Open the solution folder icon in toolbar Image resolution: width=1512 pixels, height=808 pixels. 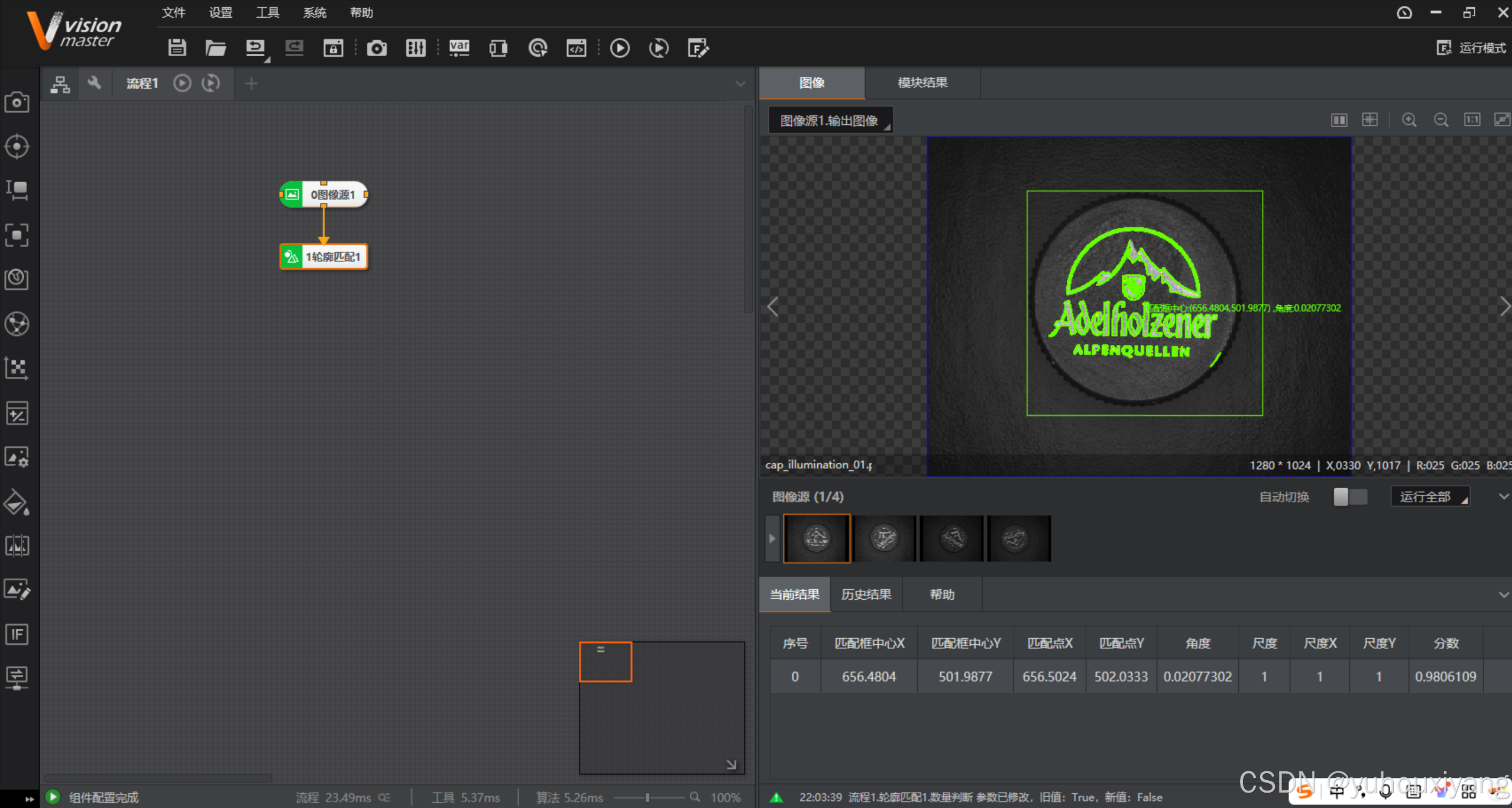(215, 48)
